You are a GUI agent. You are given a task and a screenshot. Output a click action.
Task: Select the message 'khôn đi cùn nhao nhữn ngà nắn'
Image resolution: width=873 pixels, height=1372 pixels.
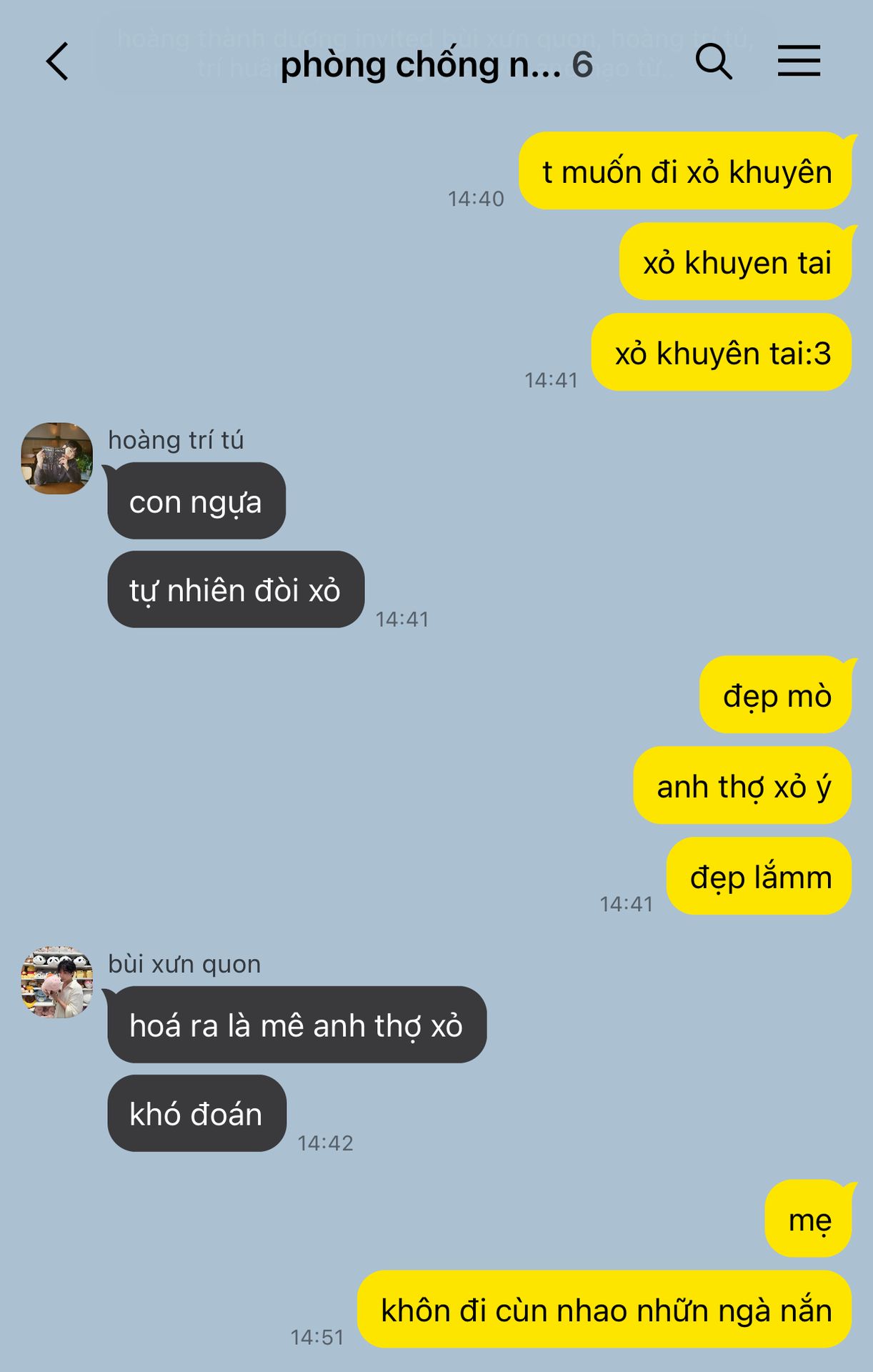604,1309
